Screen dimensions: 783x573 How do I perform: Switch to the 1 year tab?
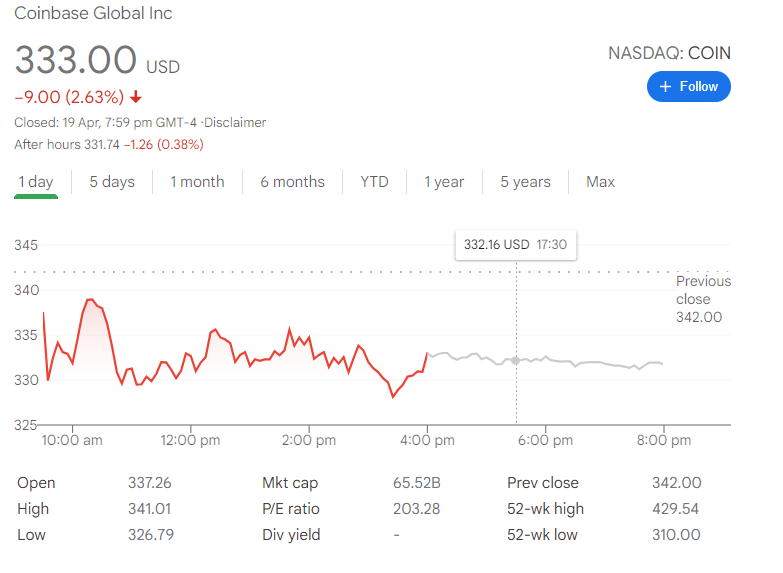point(444,182)
